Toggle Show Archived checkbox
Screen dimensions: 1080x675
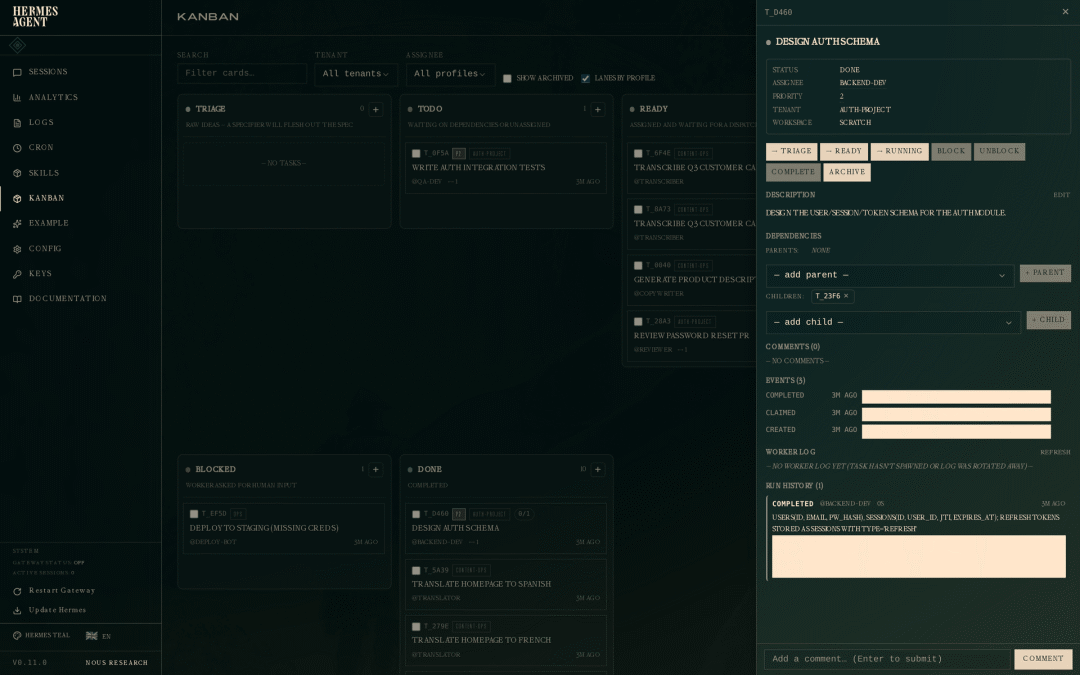pos(507,79)
